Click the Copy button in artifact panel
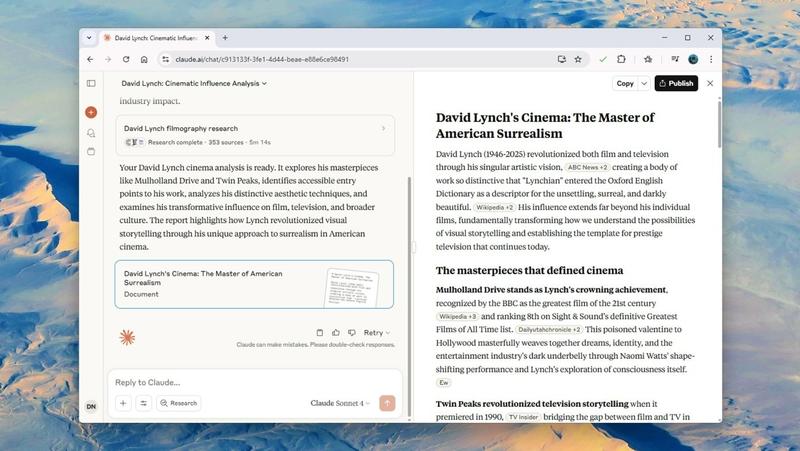The width and height of the screenshot is (800, 451). click(x=625, y=83)
